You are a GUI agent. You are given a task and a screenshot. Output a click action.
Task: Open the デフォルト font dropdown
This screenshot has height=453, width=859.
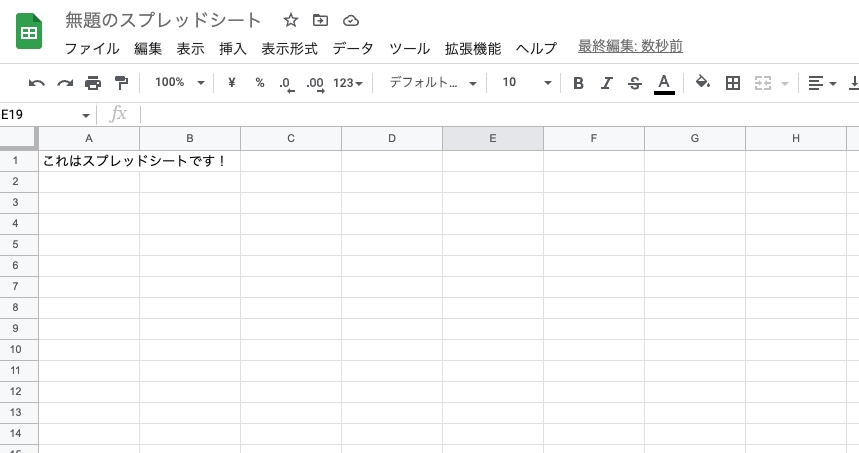pos(433,83)
